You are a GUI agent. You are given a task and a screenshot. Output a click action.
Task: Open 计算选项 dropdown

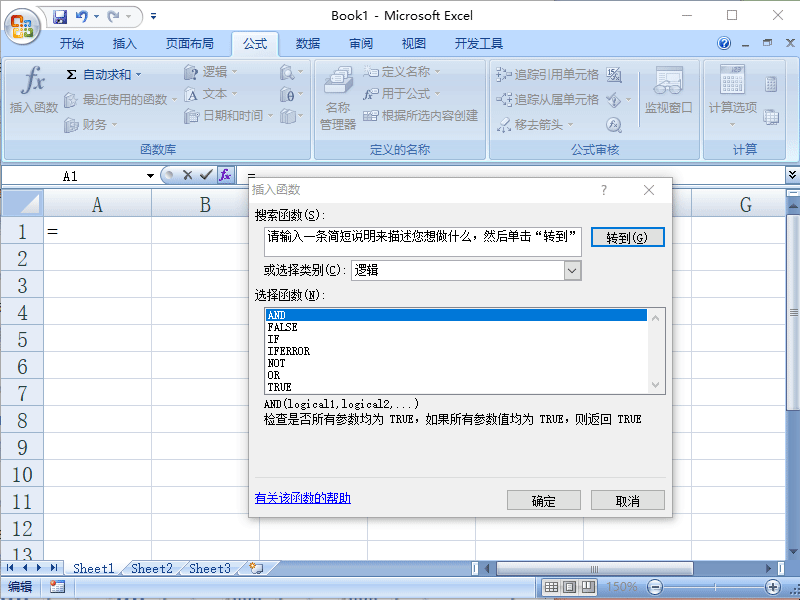click(x=733, y=97)
